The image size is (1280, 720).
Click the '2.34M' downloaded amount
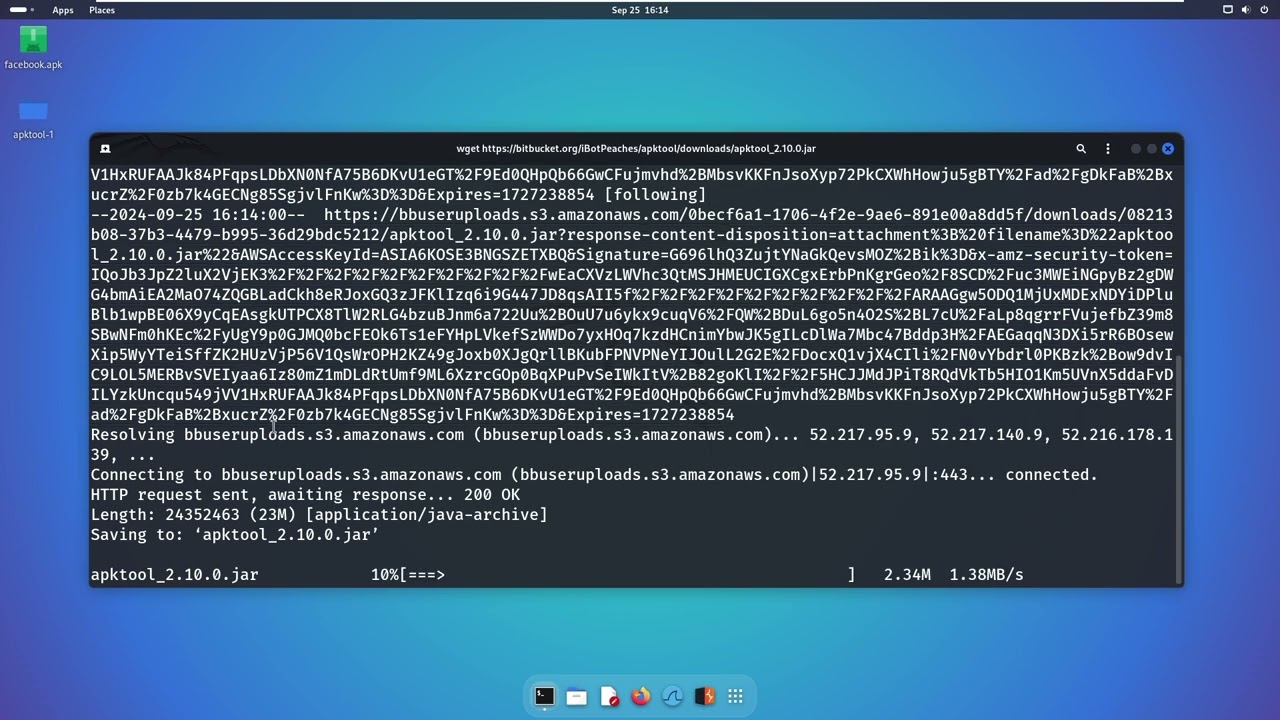[x=907, y=575]
